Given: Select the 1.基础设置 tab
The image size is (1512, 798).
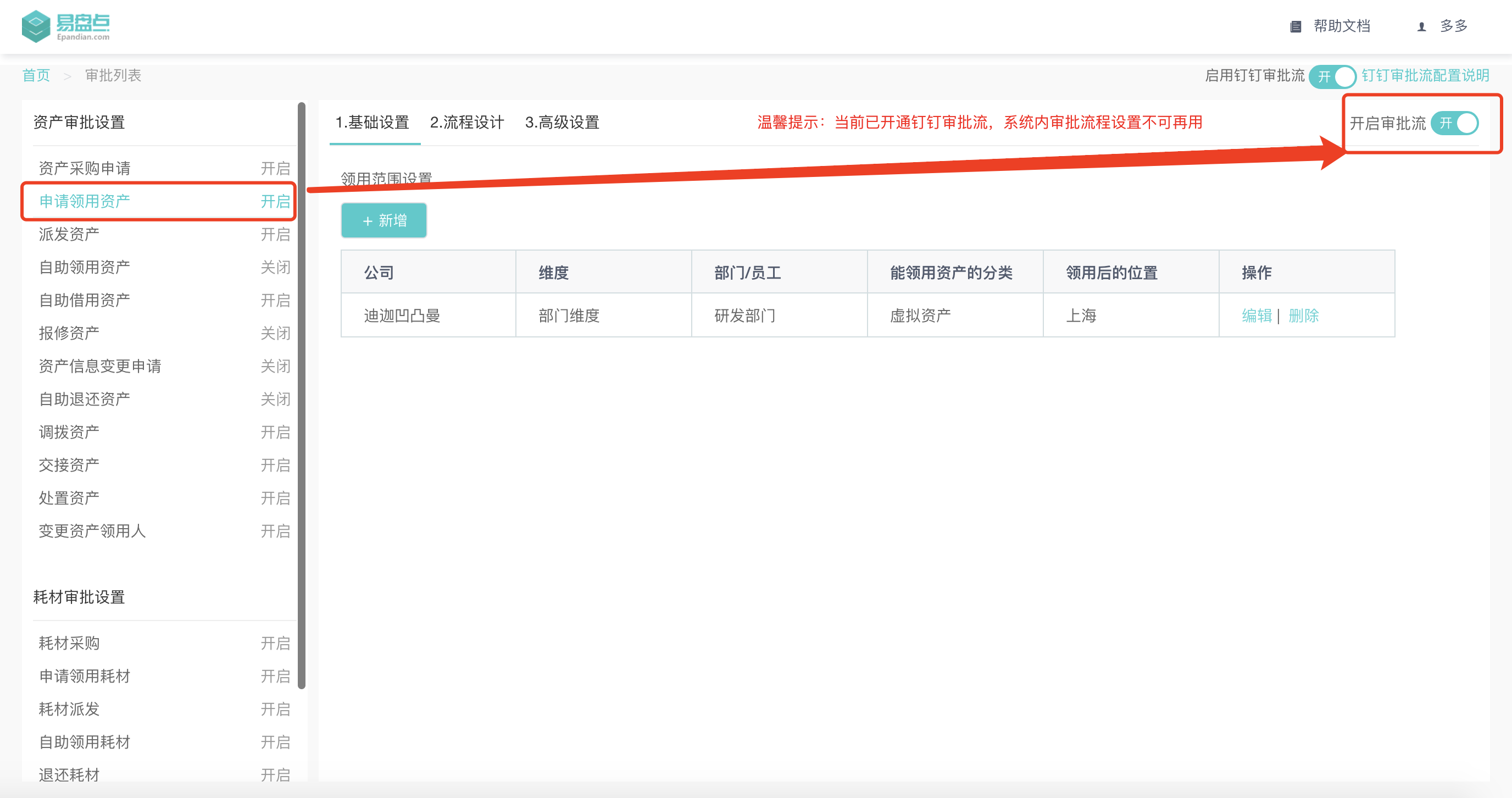Looking at the screenshot, I should (x=372, y=122).
